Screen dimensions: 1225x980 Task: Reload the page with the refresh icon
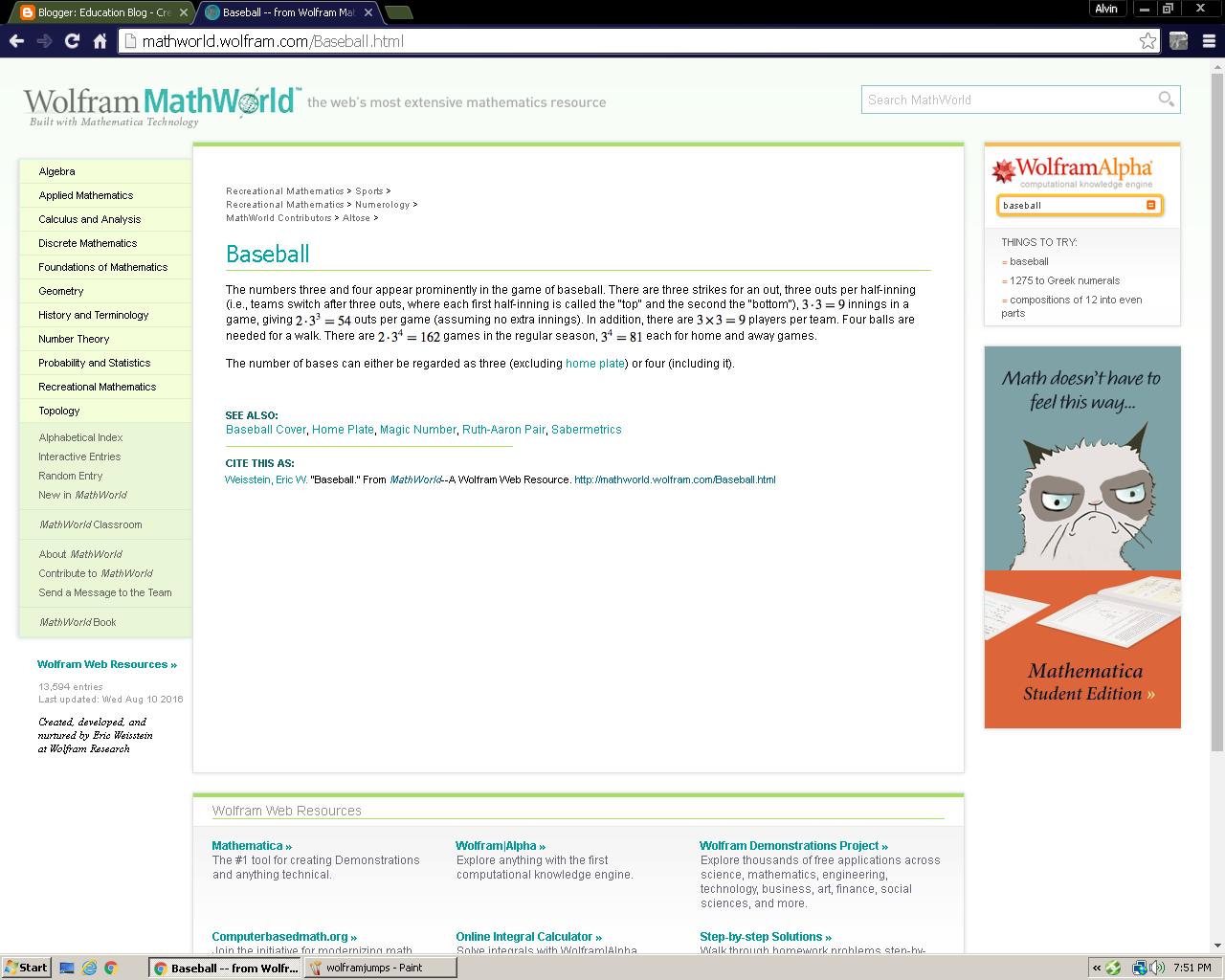point(70,41)
